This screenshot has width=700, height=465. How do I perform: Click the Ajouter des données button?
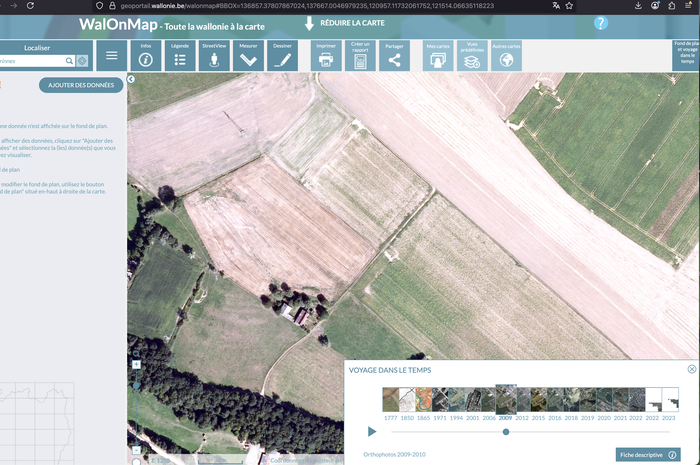click(x=81, y=85)
